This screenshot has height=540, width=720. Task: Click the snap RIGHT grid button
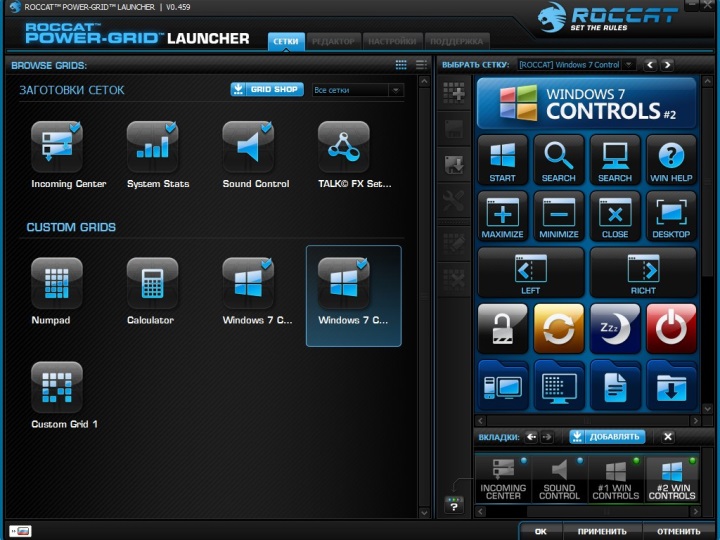643,273
